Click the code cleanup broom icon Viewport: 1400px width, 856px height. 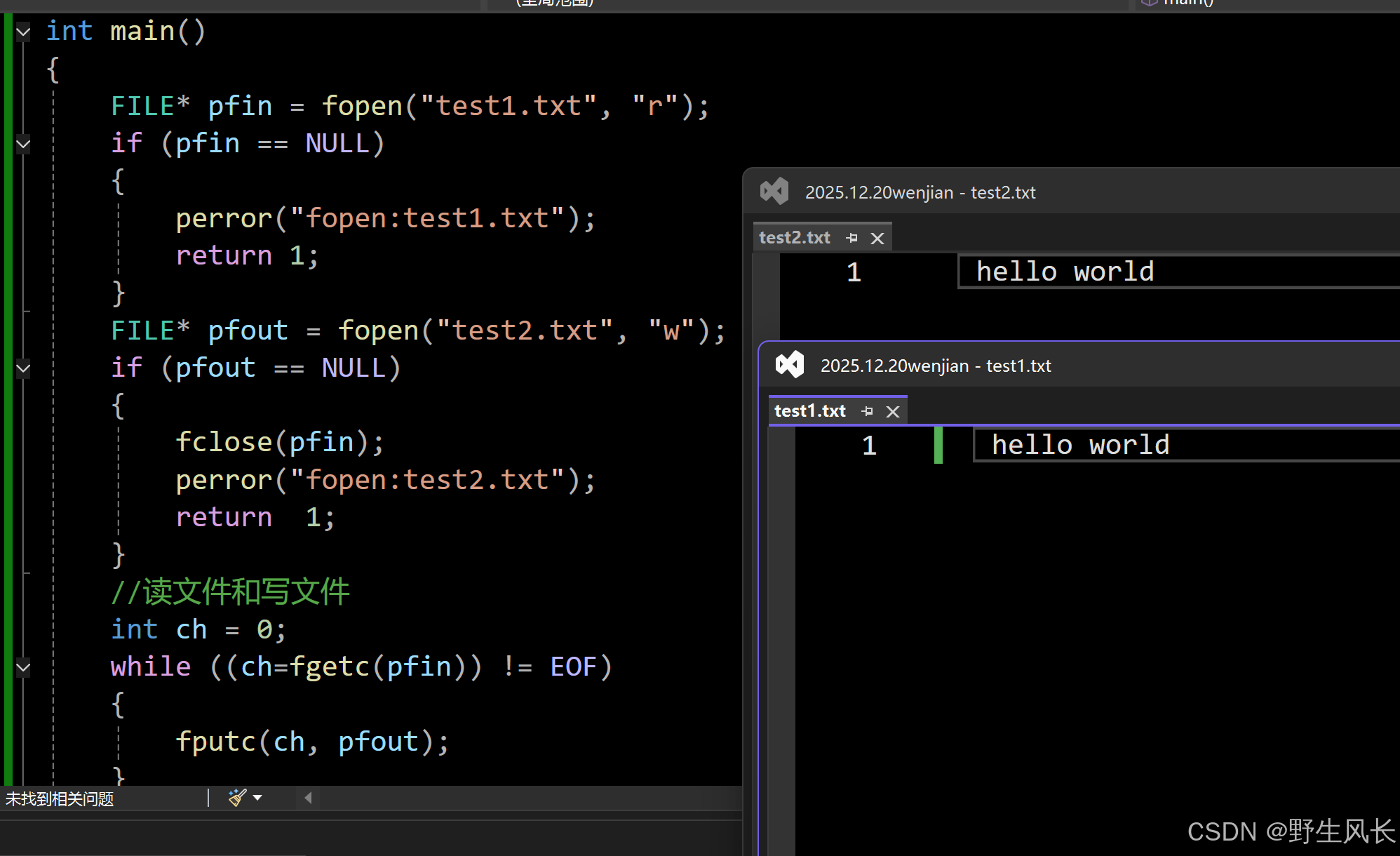click(x=237, y=797)
